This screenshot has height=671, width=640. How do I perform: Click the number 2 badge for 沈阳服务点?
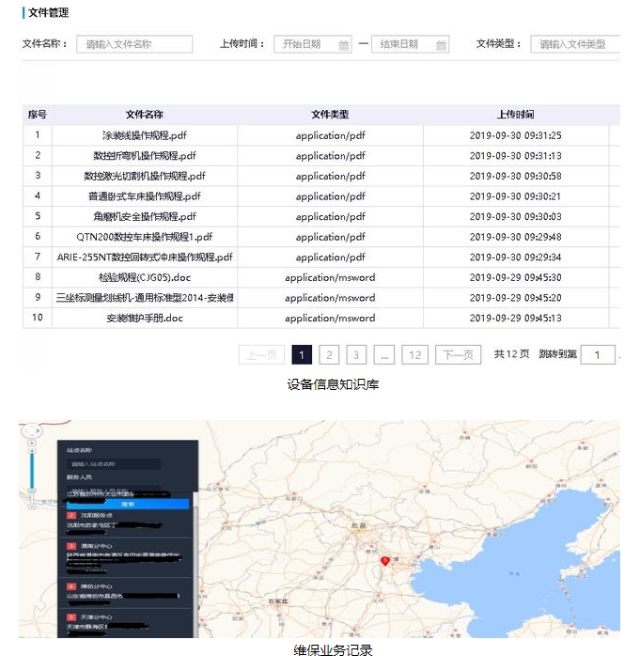click(x=71, y=516)
